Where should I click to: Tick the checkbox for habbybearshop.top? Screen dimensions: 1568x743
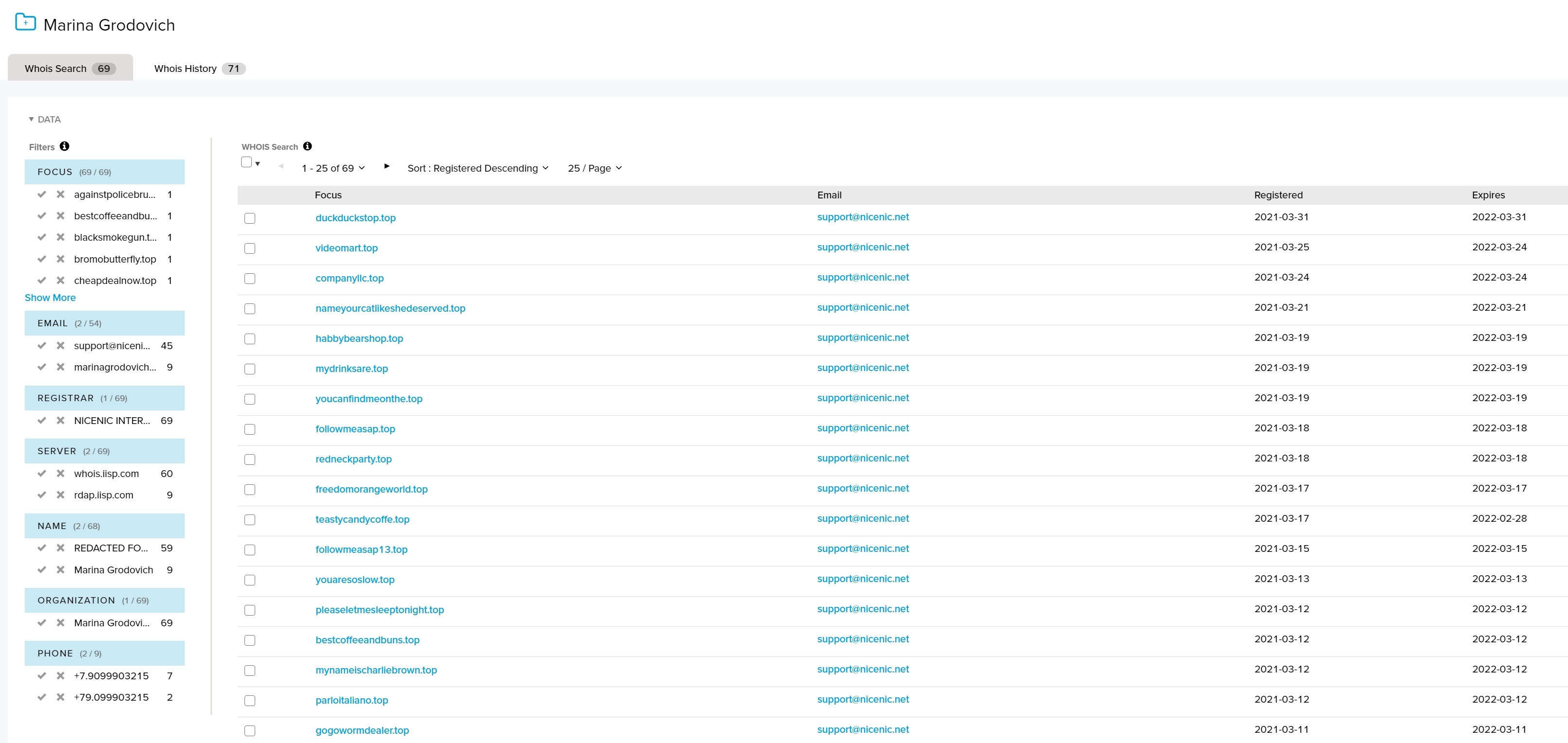pos(249,338)
